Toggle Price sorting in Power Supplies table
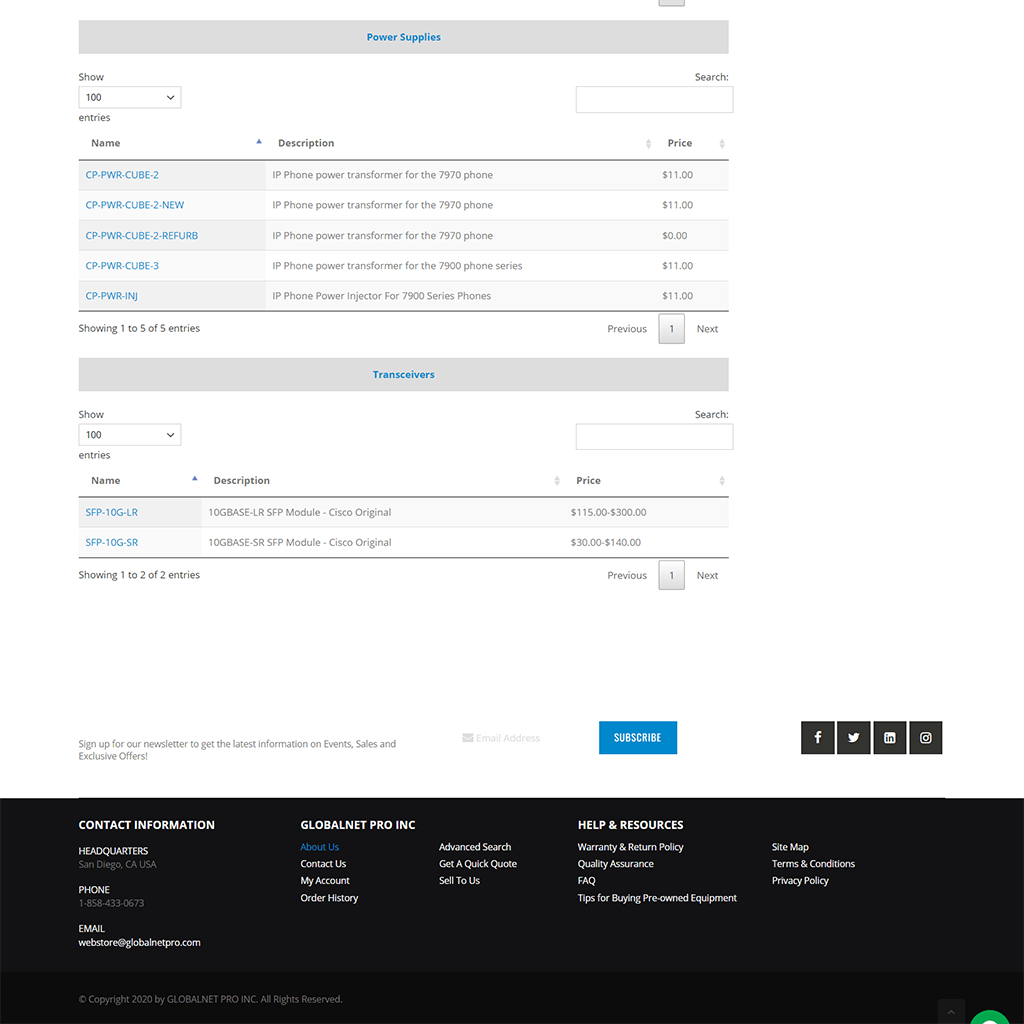1024x1024 pixels. tap(722, 143)
